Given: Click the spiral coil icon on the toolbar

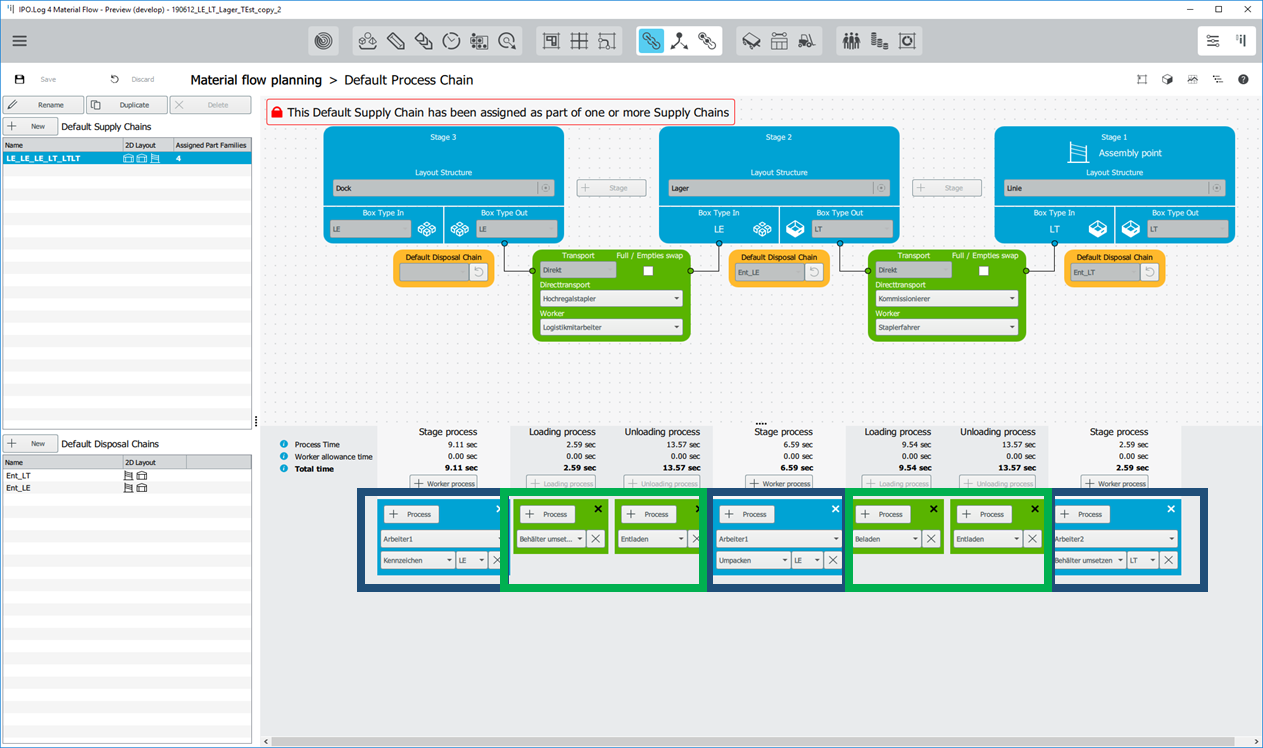Looking at the screenshot, I should (x=324, y=41).
